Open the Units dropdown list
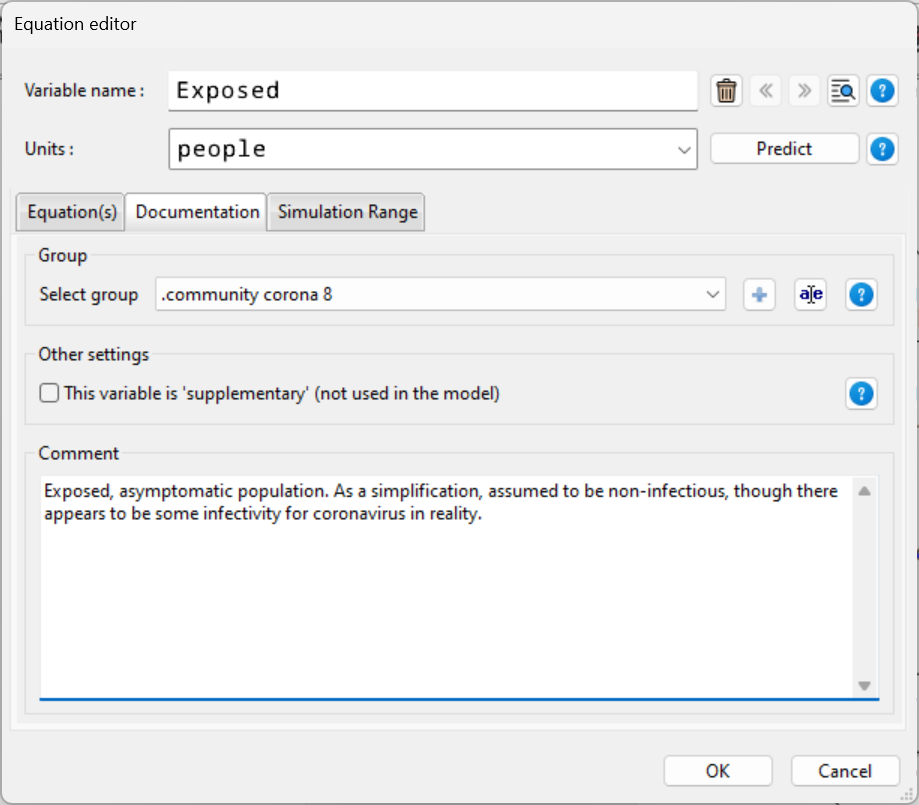Viewport: 919px width, 805px height. [x=683, y=148]
